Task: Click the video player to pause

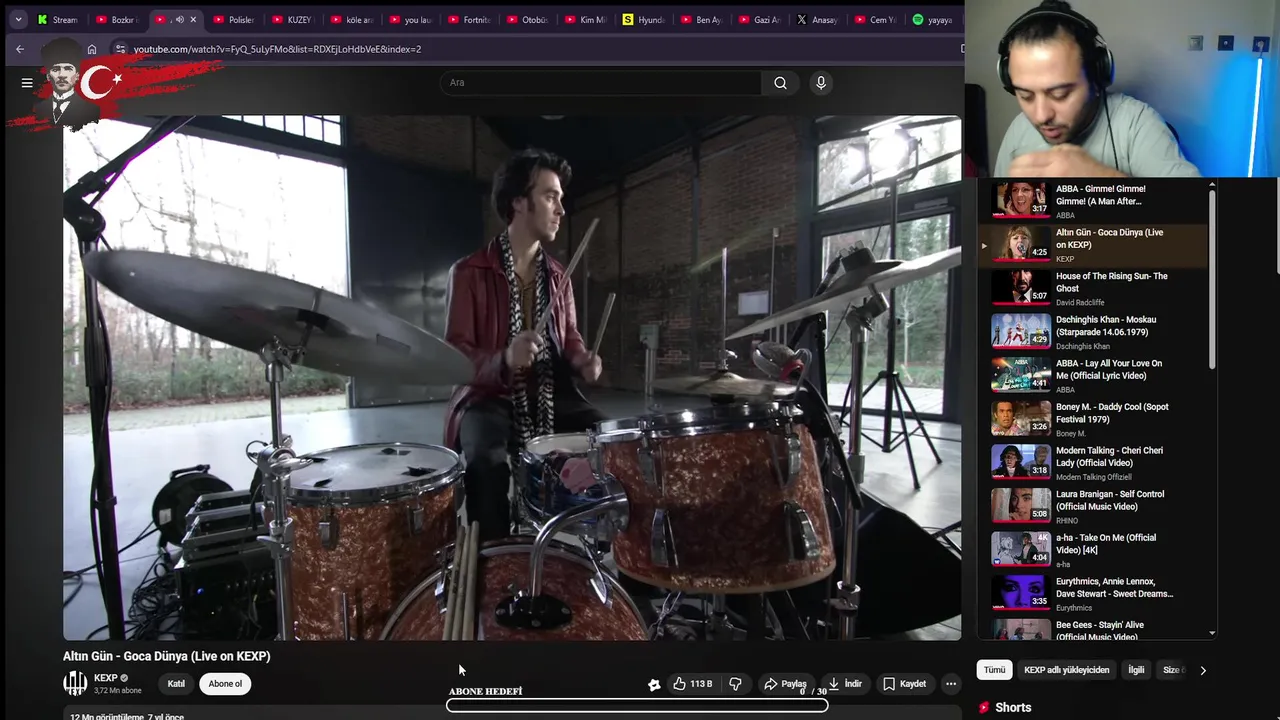Action: coord(512,377)
